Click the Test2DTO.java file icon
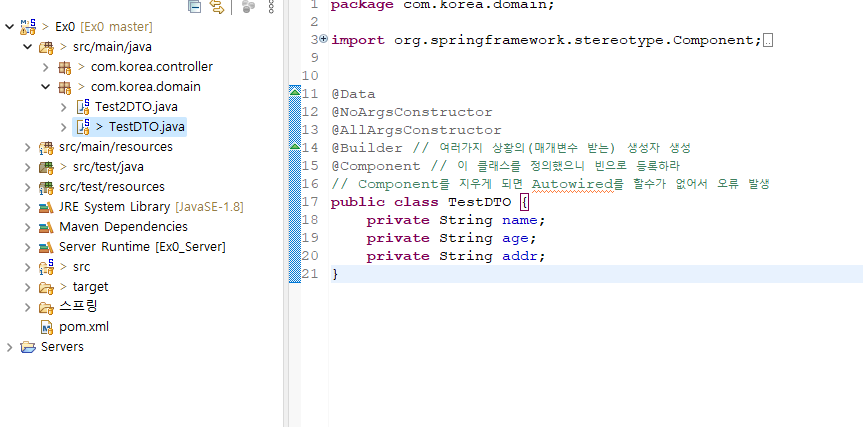The height and width of the screenshot is (427, 863). (83, 107)
